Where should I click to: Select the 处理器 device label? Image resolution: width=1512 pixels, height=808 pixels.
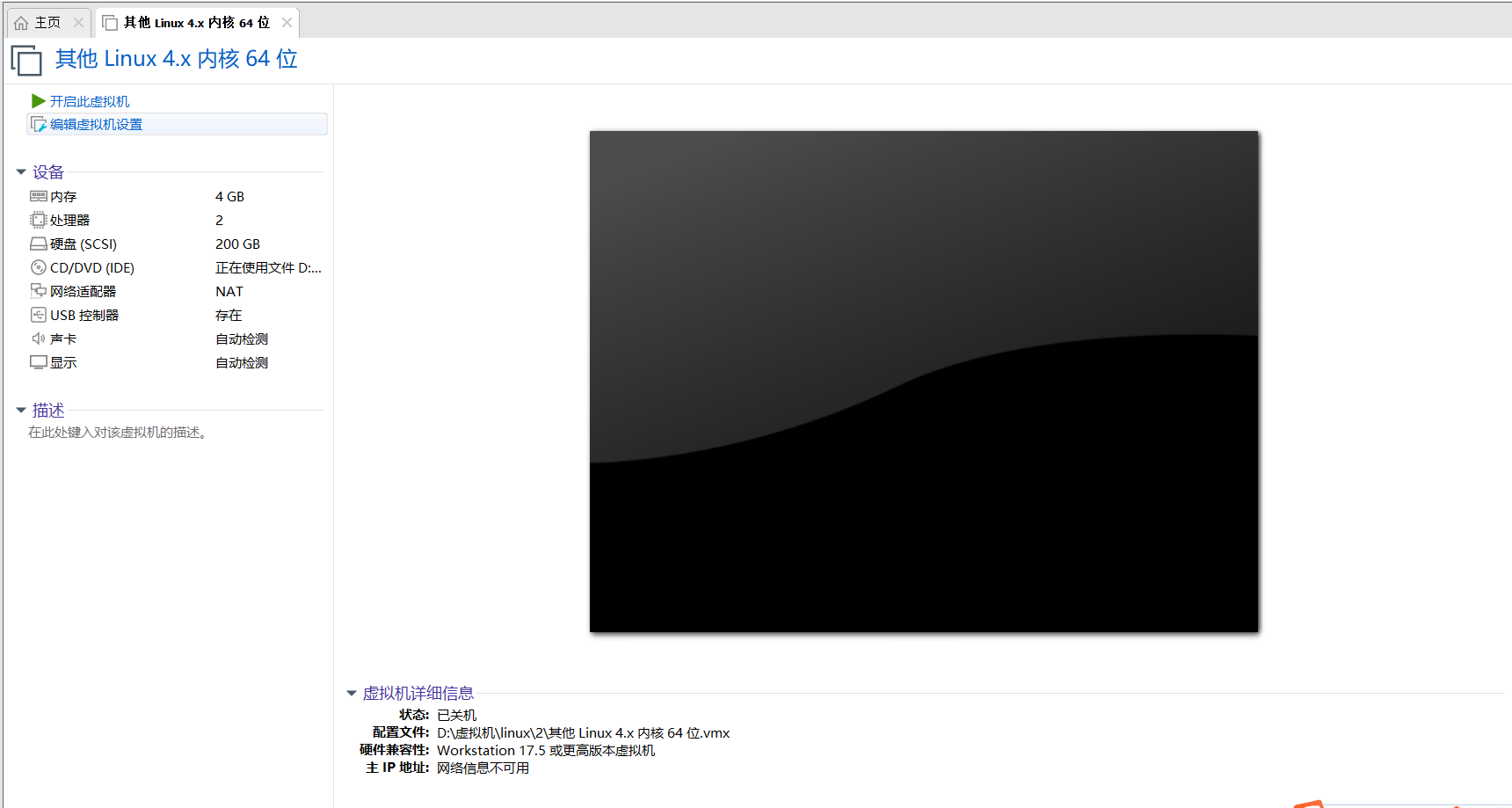[69, 221]
